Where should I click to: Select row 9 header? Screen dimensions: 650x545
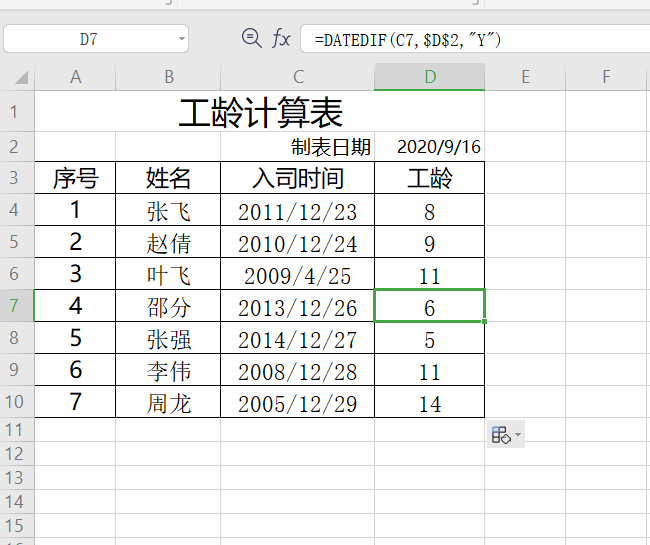17,370
